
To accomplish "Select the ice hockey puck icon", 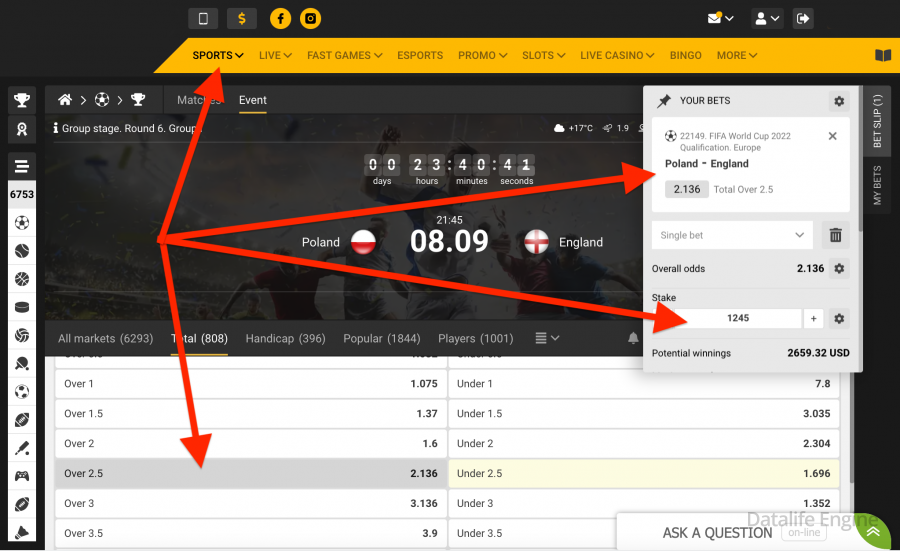I will [22, 307].
